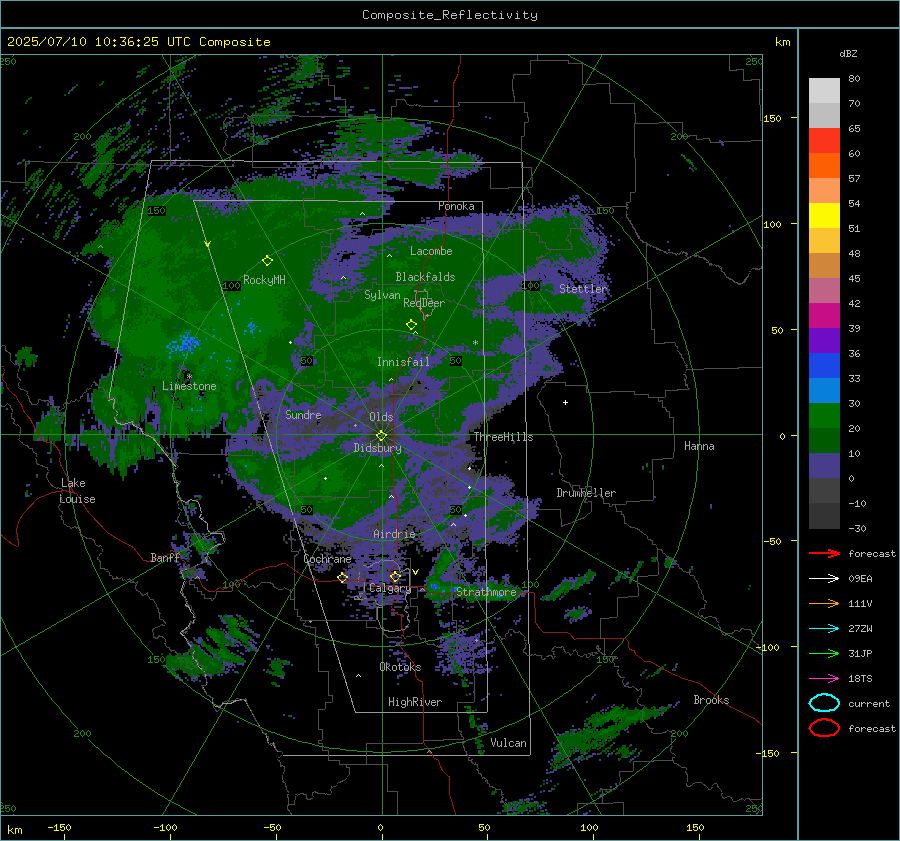The image size is (900, 841).
Task: Click the dark grey -10 to -30 swatch
Action: pos(824,516)
